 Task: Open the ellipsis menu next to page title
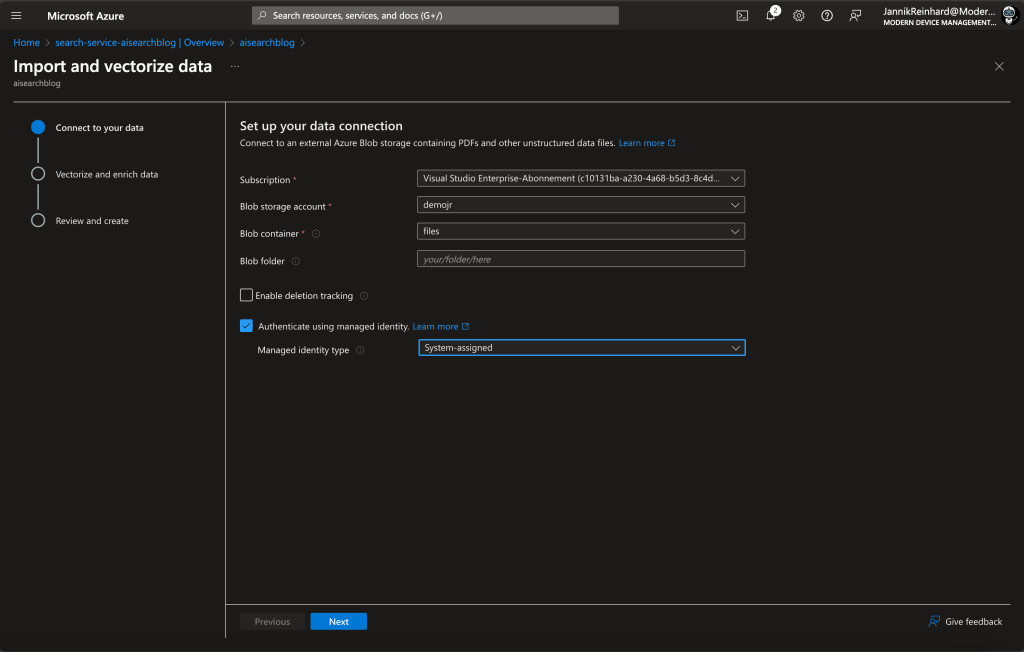[235, 66]
